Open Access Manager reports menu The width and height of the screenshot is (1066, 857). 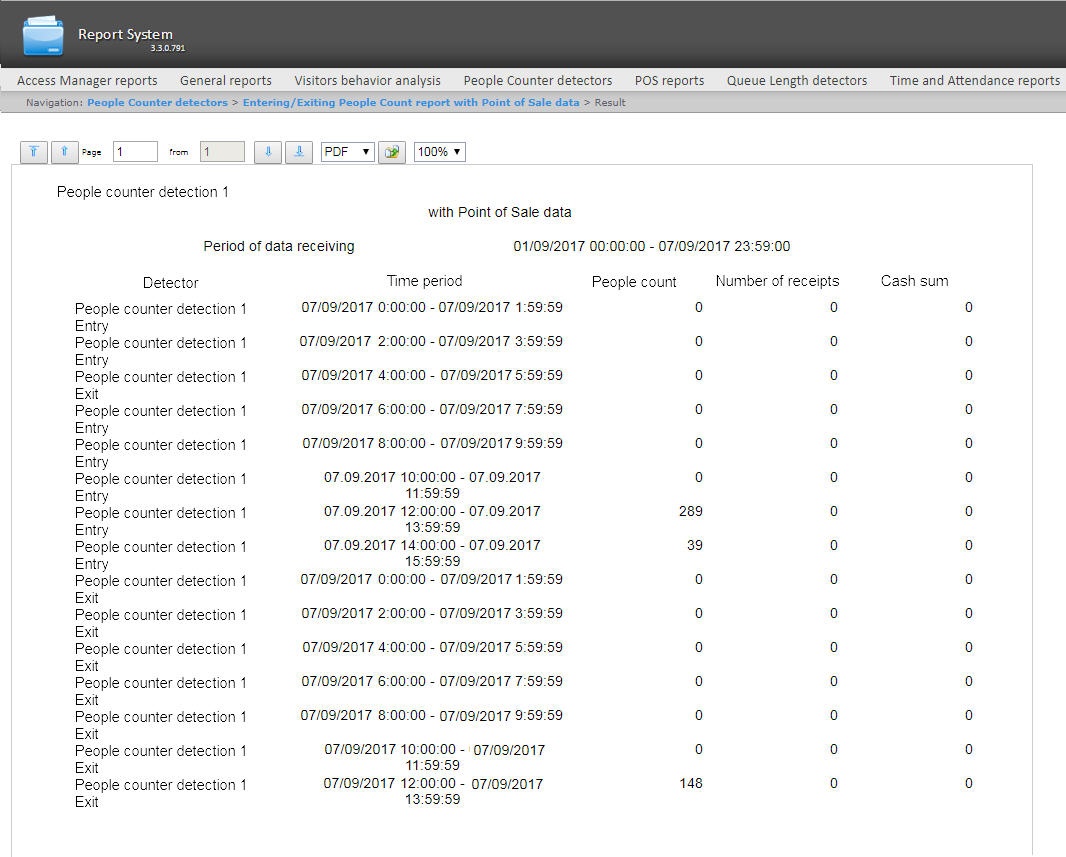pyautogui.click(x=87, y=80)
